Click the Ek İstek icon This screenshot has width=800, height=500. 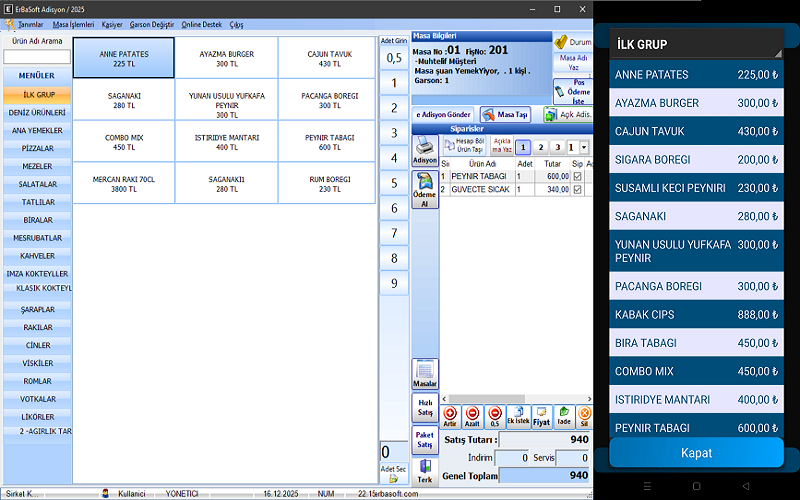tap(517, 416)
